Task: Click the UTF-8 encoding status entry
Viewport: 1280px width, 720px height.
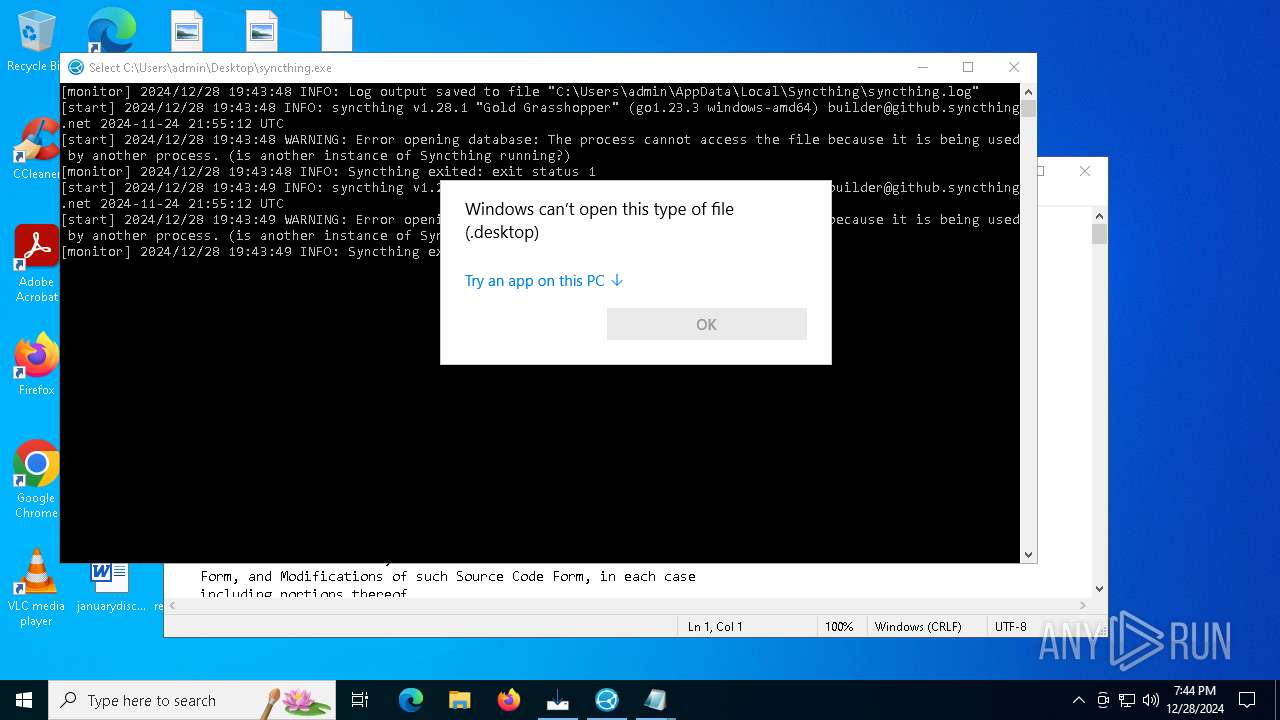Action: point(1010,627)
